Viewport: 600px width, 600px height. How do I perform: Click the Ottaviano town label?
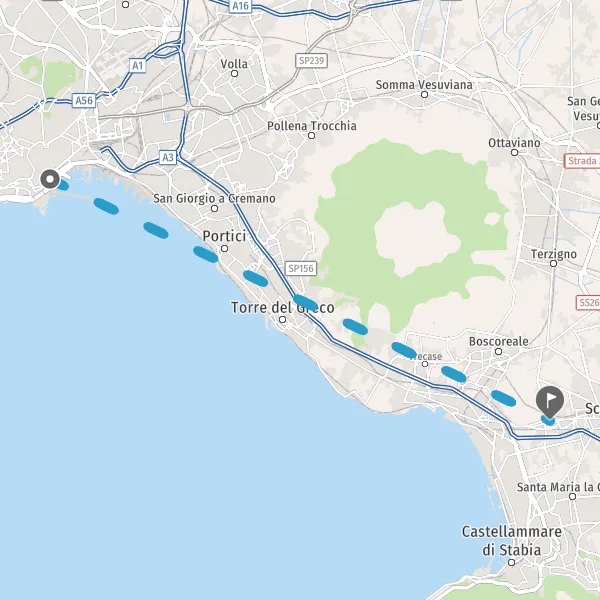(x=514, y=143)
